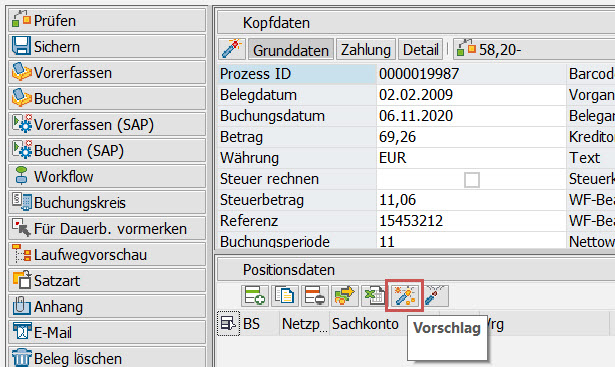Click the Buchungsdatum field 06.11.2020
Screen dimensions: 615x367
[x=471, y=116]
